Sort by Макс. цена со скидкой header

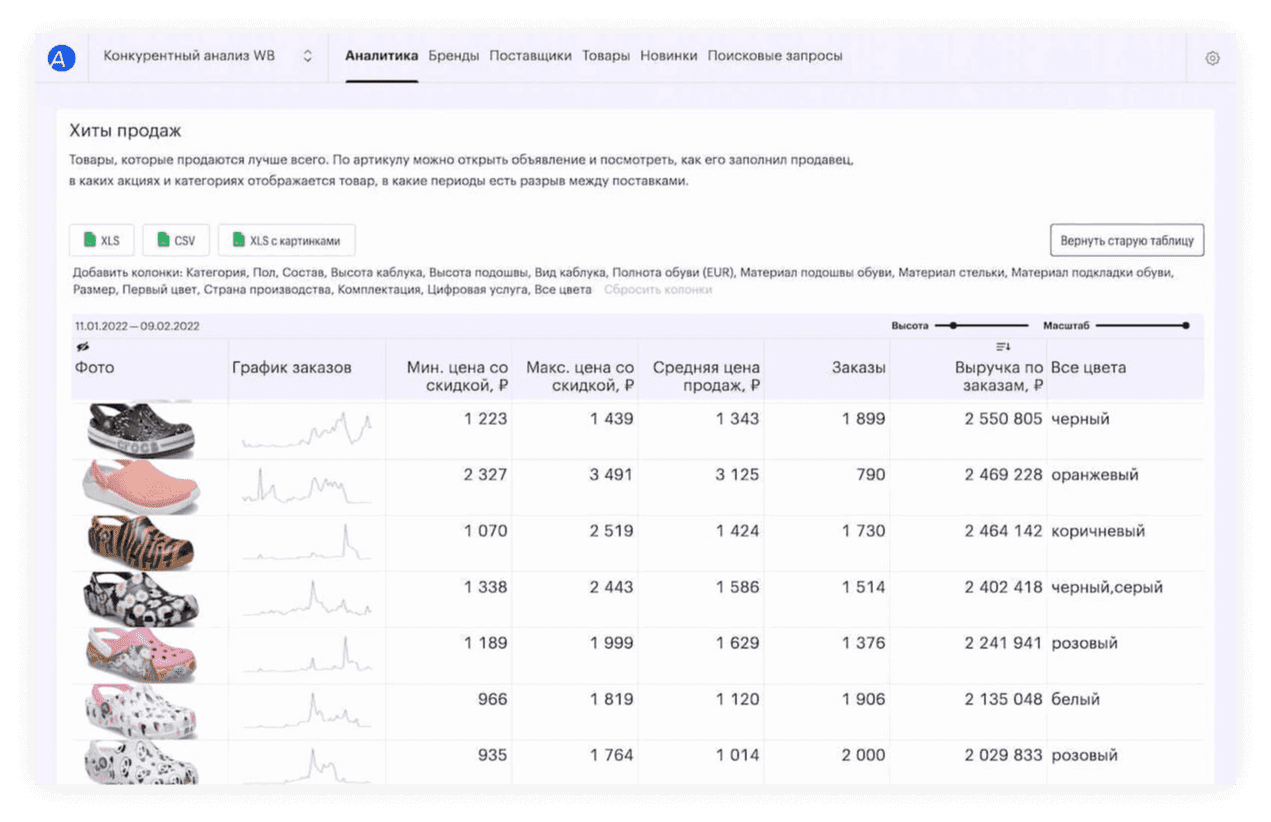580,376
